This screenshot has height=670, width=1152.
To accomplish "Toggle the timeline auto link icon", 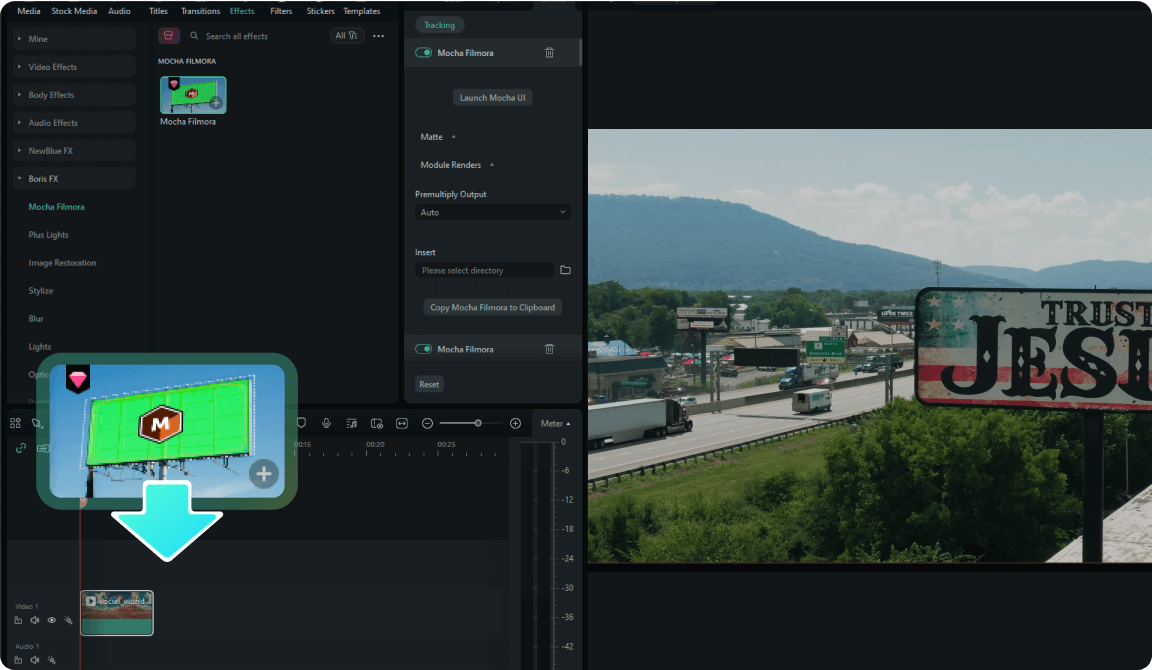I will (21, 448).
